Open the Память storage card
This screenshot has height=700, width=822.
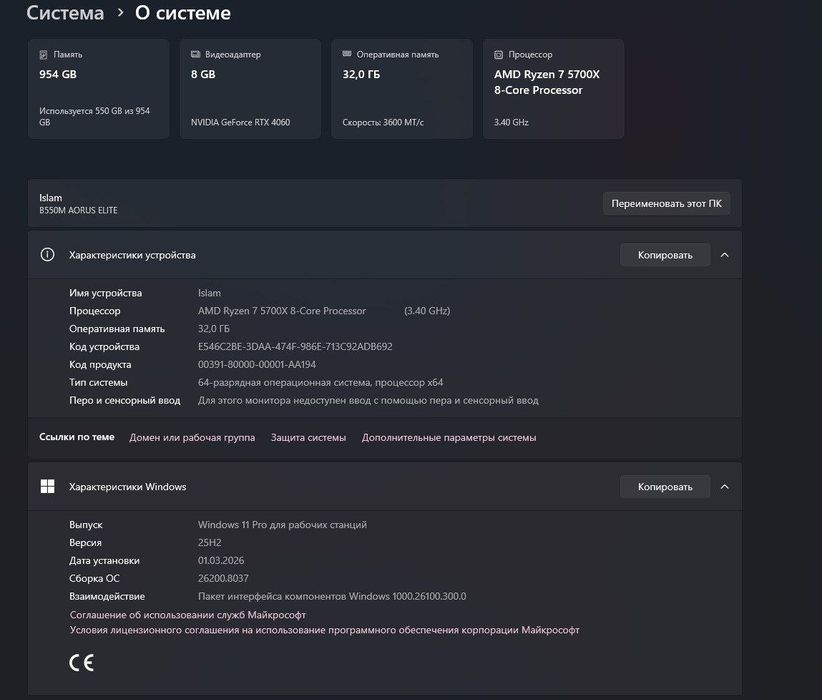point(99,89)
